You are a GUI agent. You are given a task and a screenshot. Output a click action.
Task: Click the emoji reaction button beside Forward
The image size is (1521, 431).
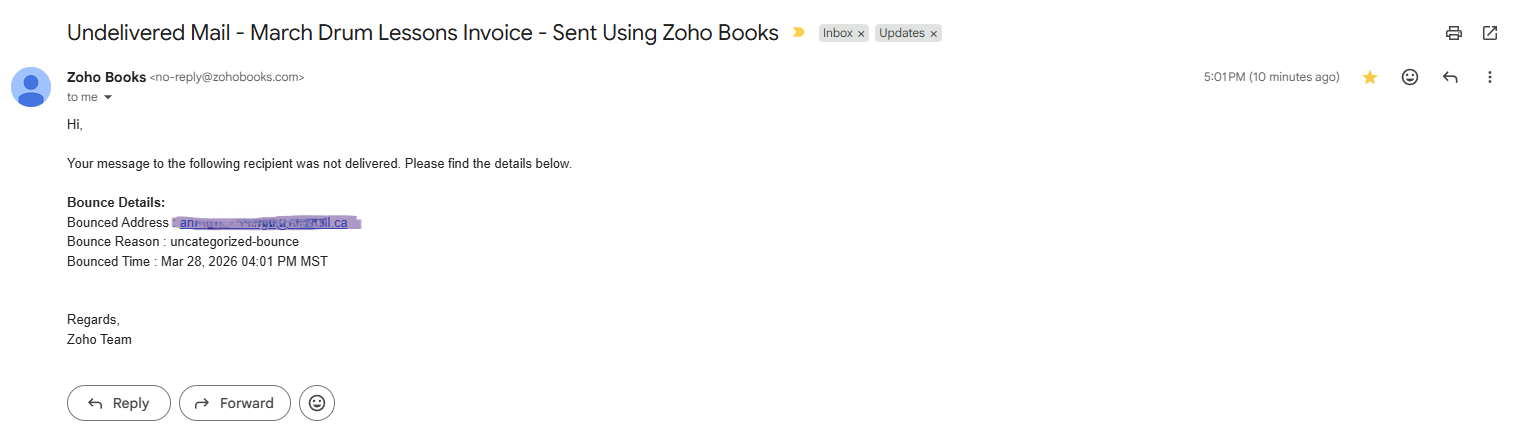317,403
